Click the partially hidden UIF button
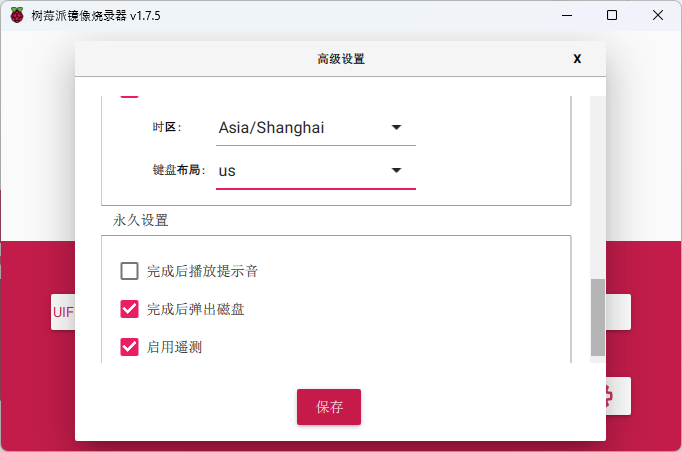Viewport: 682px width, 452px height. click(x=63, y=312)
